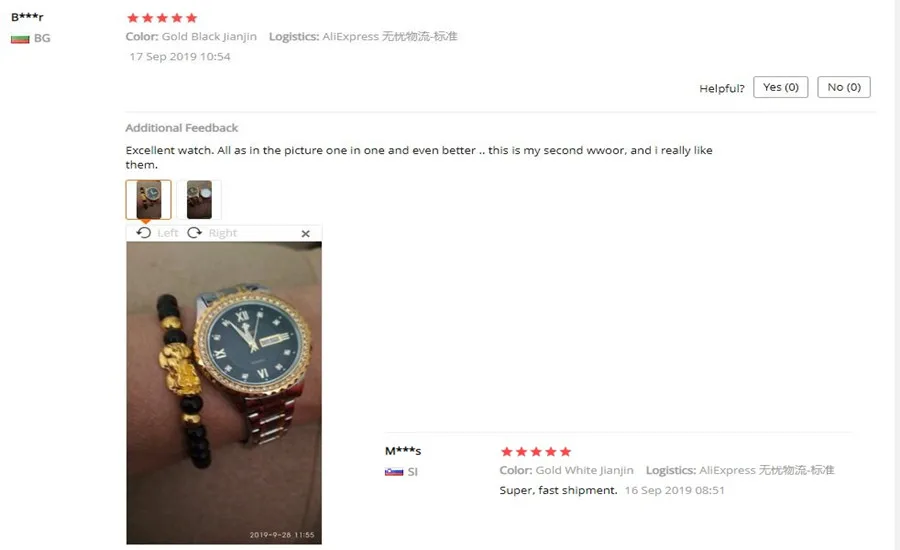Open the second watch photo thumbnail

[x=199, y=200]
